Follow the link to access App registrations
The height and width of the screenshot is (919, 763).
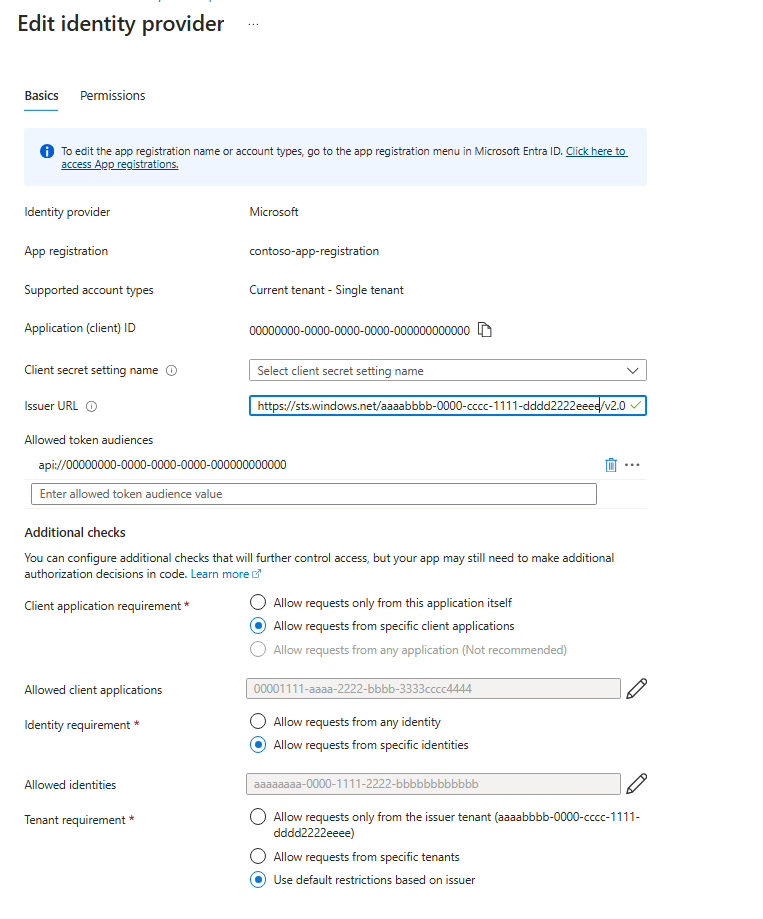344,158
